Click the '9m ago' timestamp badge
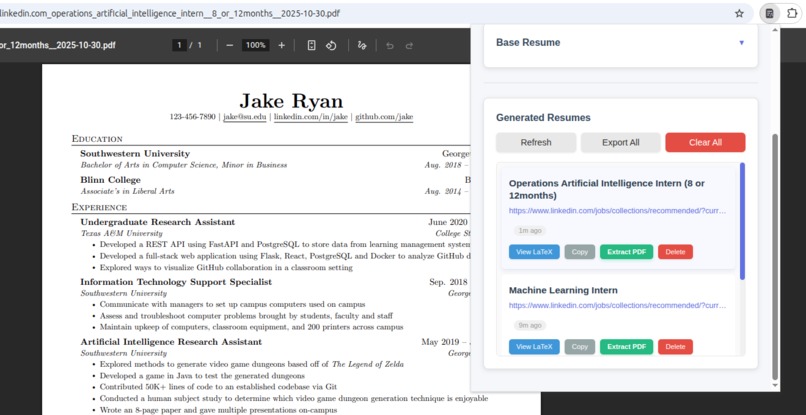Image resolution: width=806 pixels, height=415 pixels. point(530,326)
